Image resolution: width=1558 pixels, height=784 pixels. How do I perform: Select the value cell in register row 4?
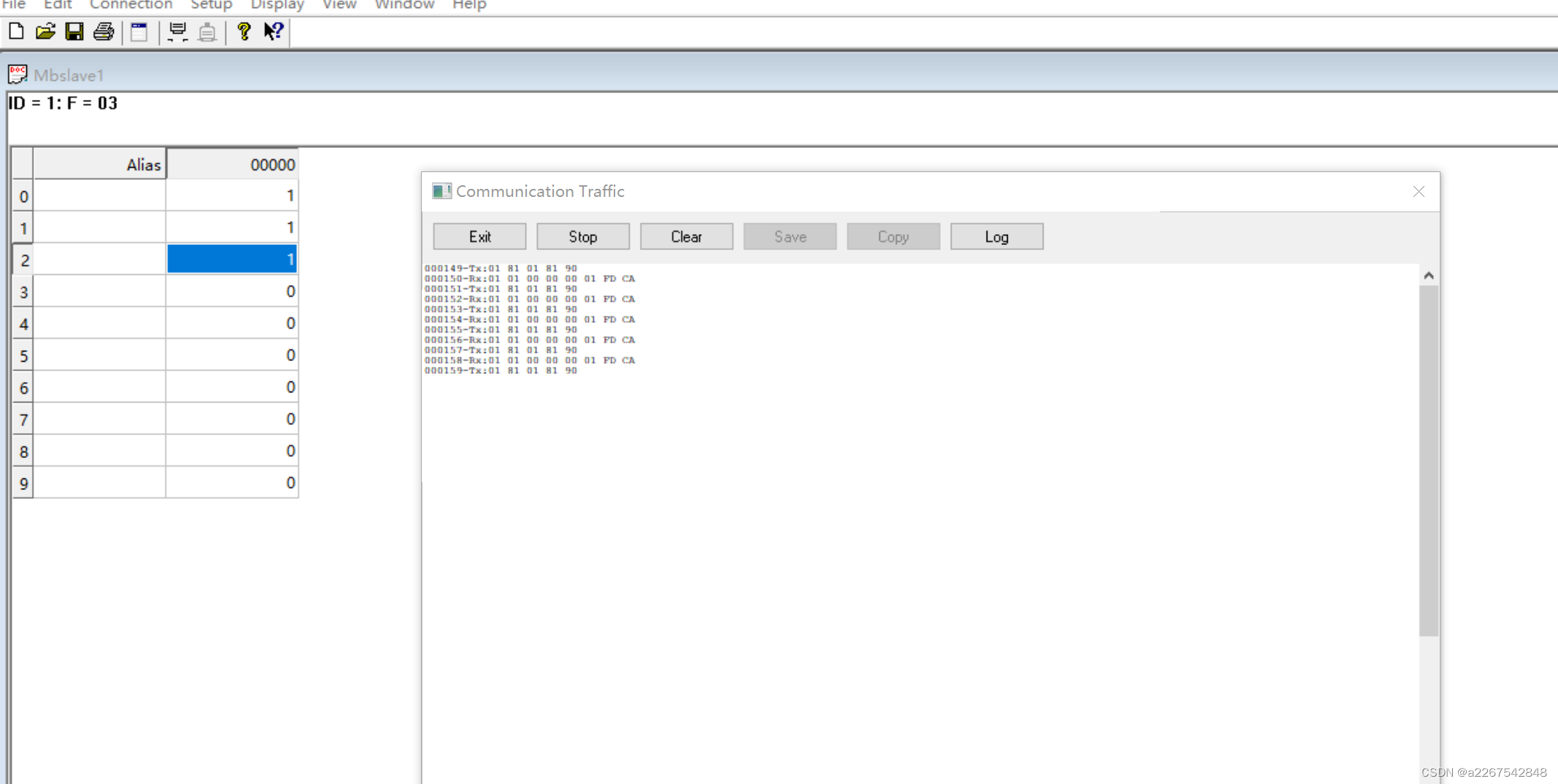pyautogui.click(x=232, y=323)
